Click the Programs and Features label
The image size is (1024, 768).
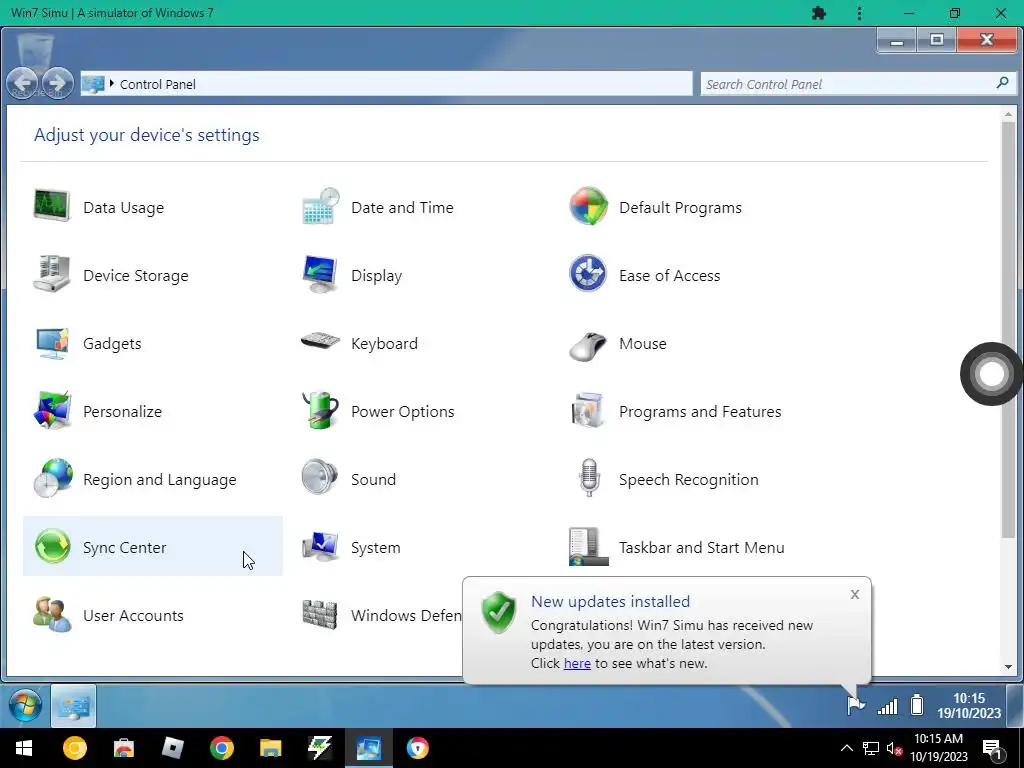point(700,411)
